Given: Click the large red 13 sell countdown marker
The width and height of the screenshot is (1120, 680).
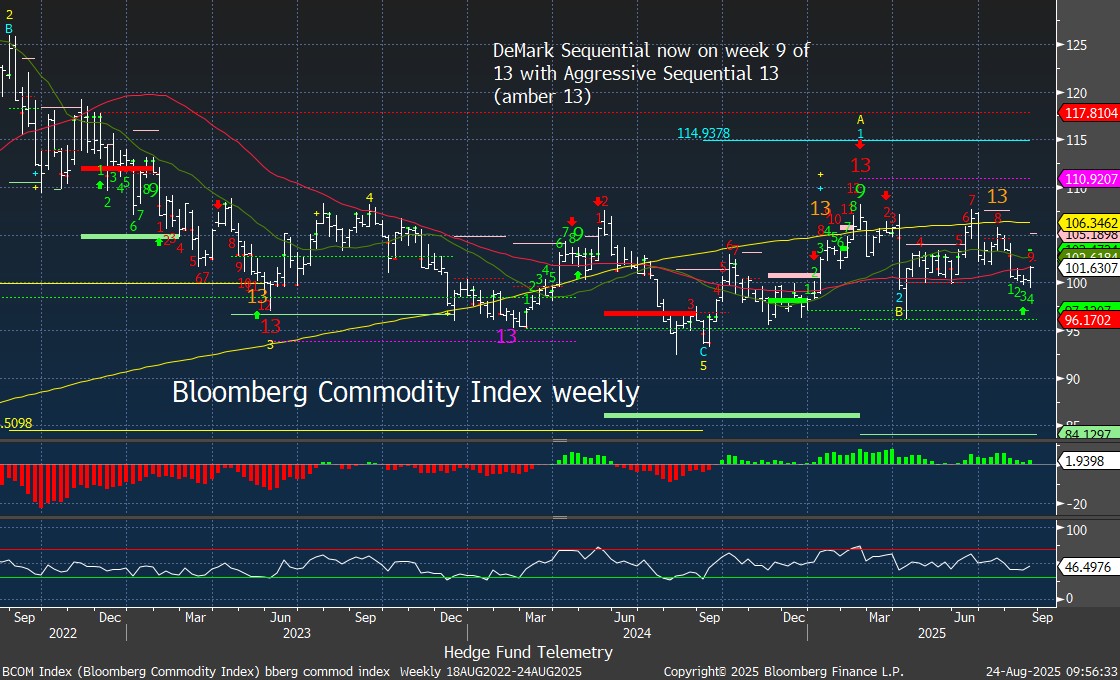Looking at the screenshot, I should click(x=860, y=165).
